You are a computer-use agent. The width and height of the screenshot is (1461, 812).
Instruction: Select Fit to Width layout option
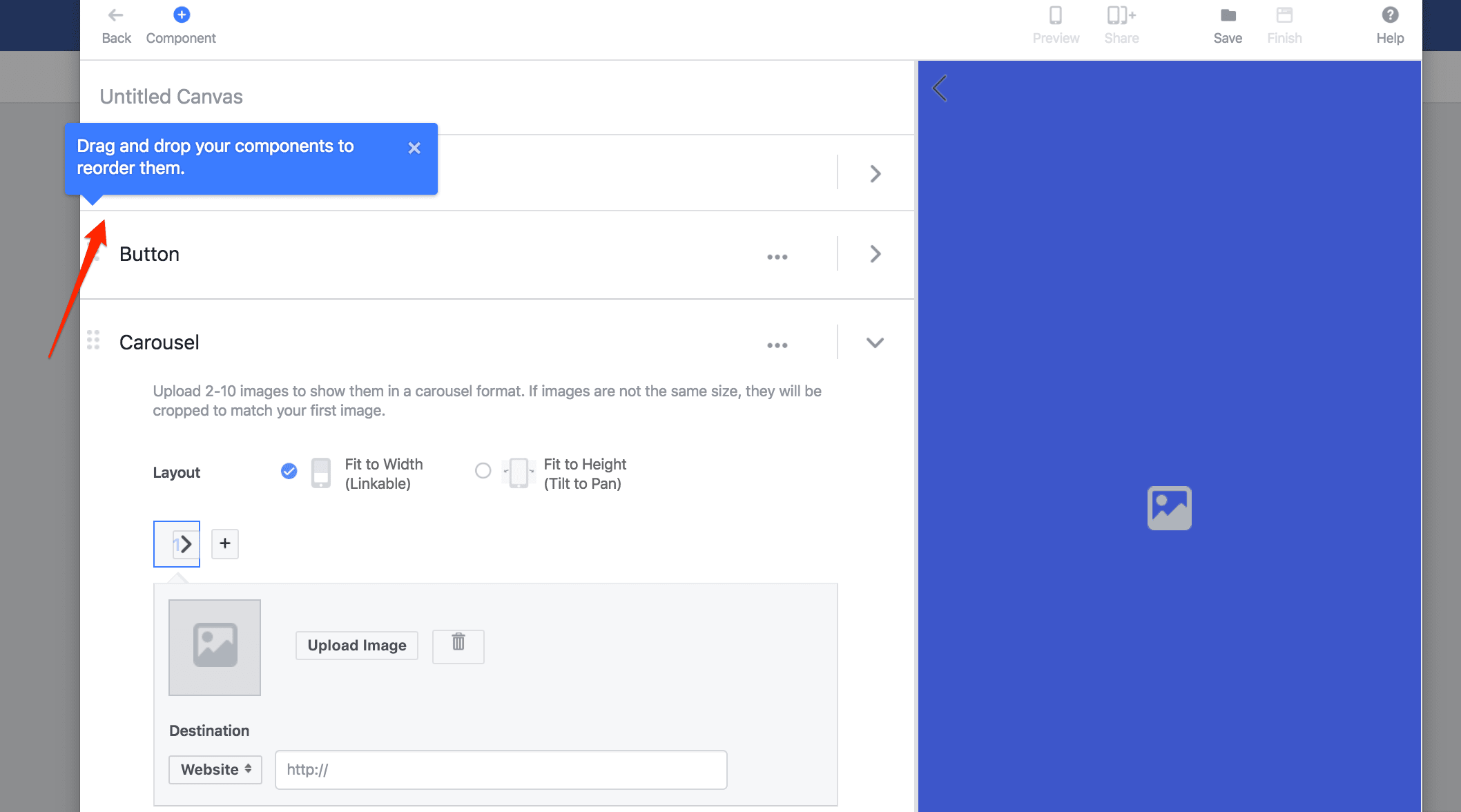point(289,471)
